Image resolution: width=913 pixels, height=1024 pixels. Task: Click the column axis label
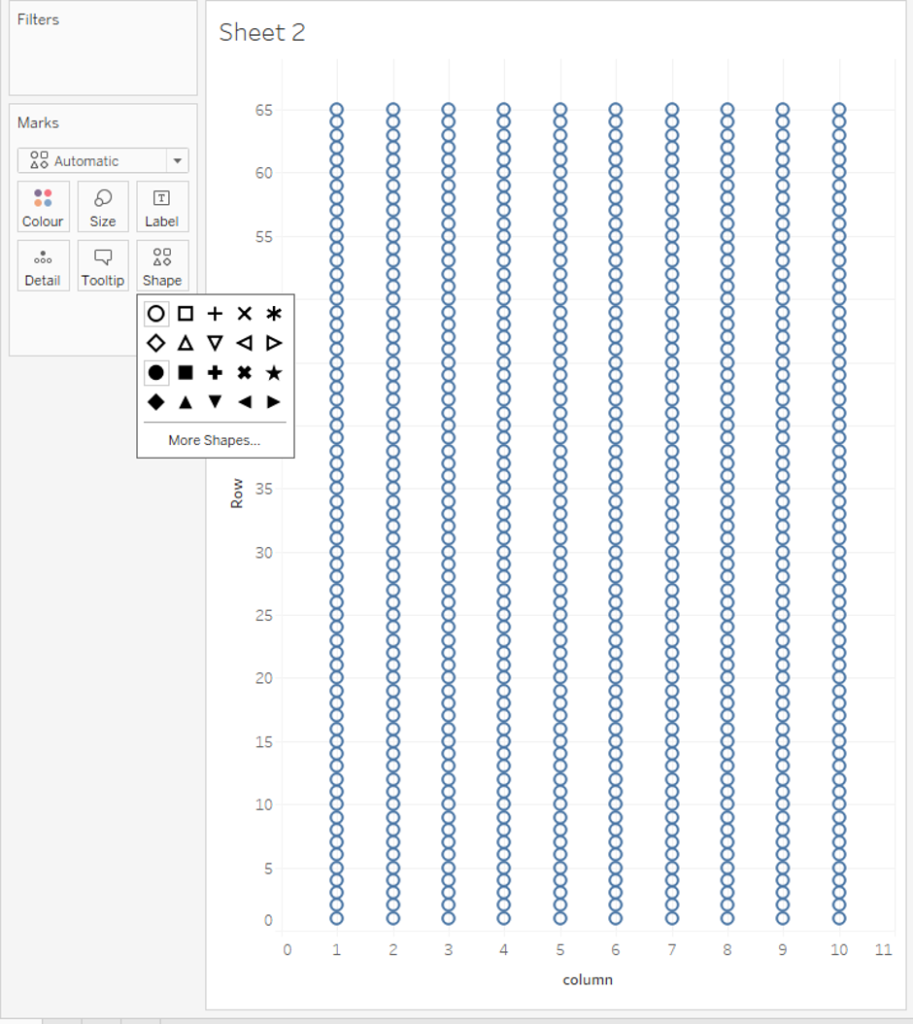click(587, 980)
